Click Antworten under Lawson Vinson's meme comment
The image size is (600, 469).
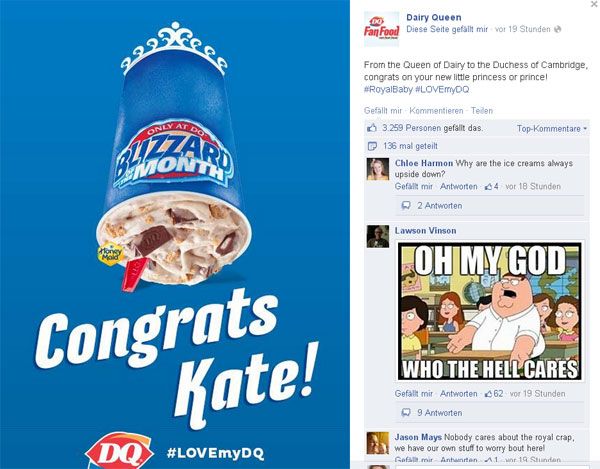click(x=458, y=394)
